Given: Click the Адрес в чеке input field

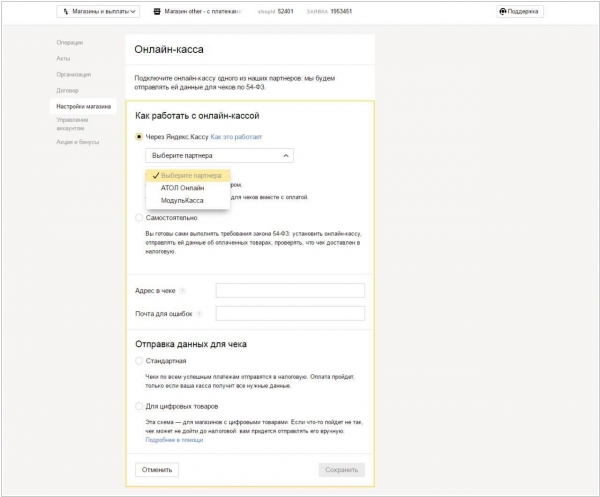Looking at the screenshot, I should pyautogui.click(x=290, y=290).
